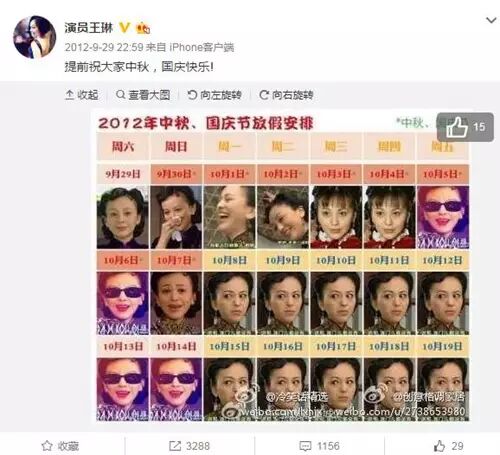The width and height of the screenshot is (500, 455).
Task: Click the 2012 holiday schedule image
Action: (x=283, y=266)
